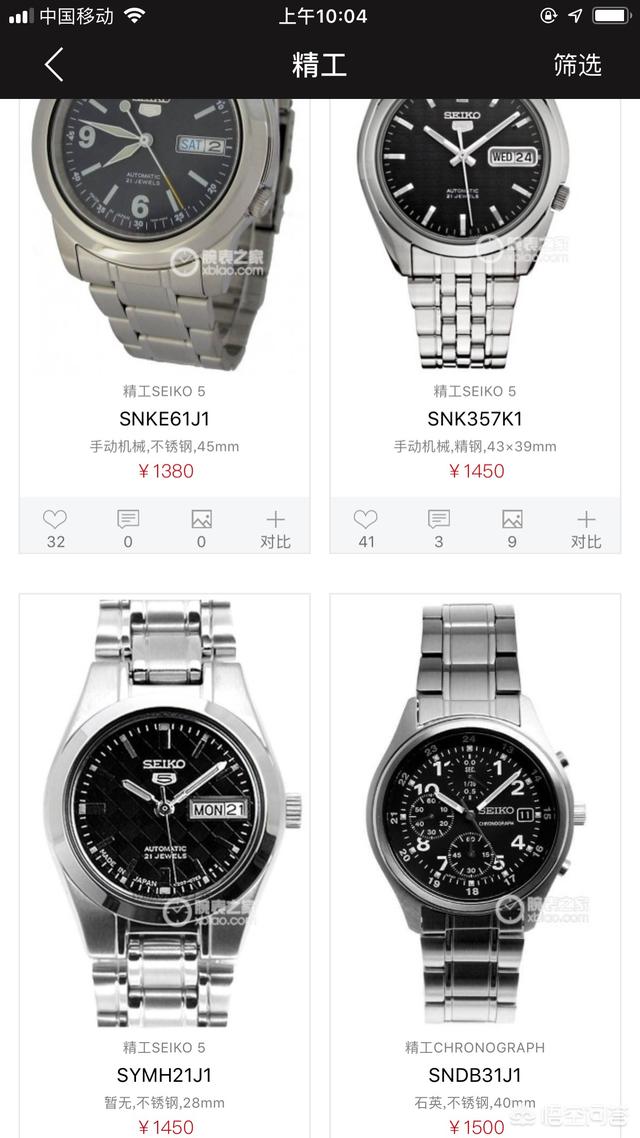Select the SNKE61J1 model name
Image resolution: width=640 pixels, height=1138 pixels.
coord(164,419)
